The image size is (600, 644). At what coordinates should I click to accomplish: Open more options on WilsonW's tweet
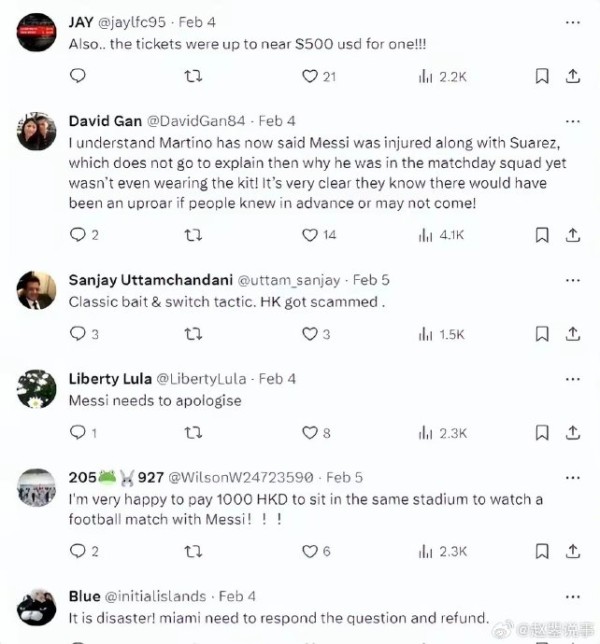(573, 478)
